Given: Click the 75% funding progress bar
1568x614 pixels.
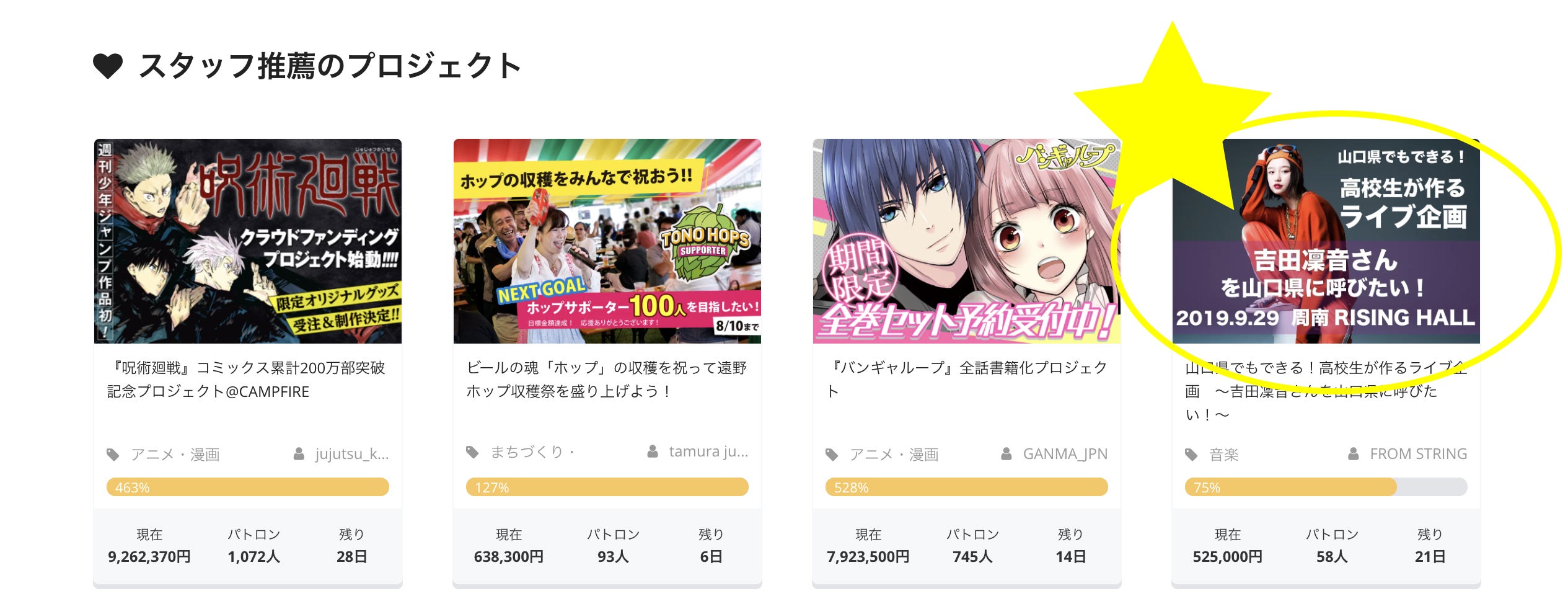Looking at the screenshot, I should tap(1326, 487).
